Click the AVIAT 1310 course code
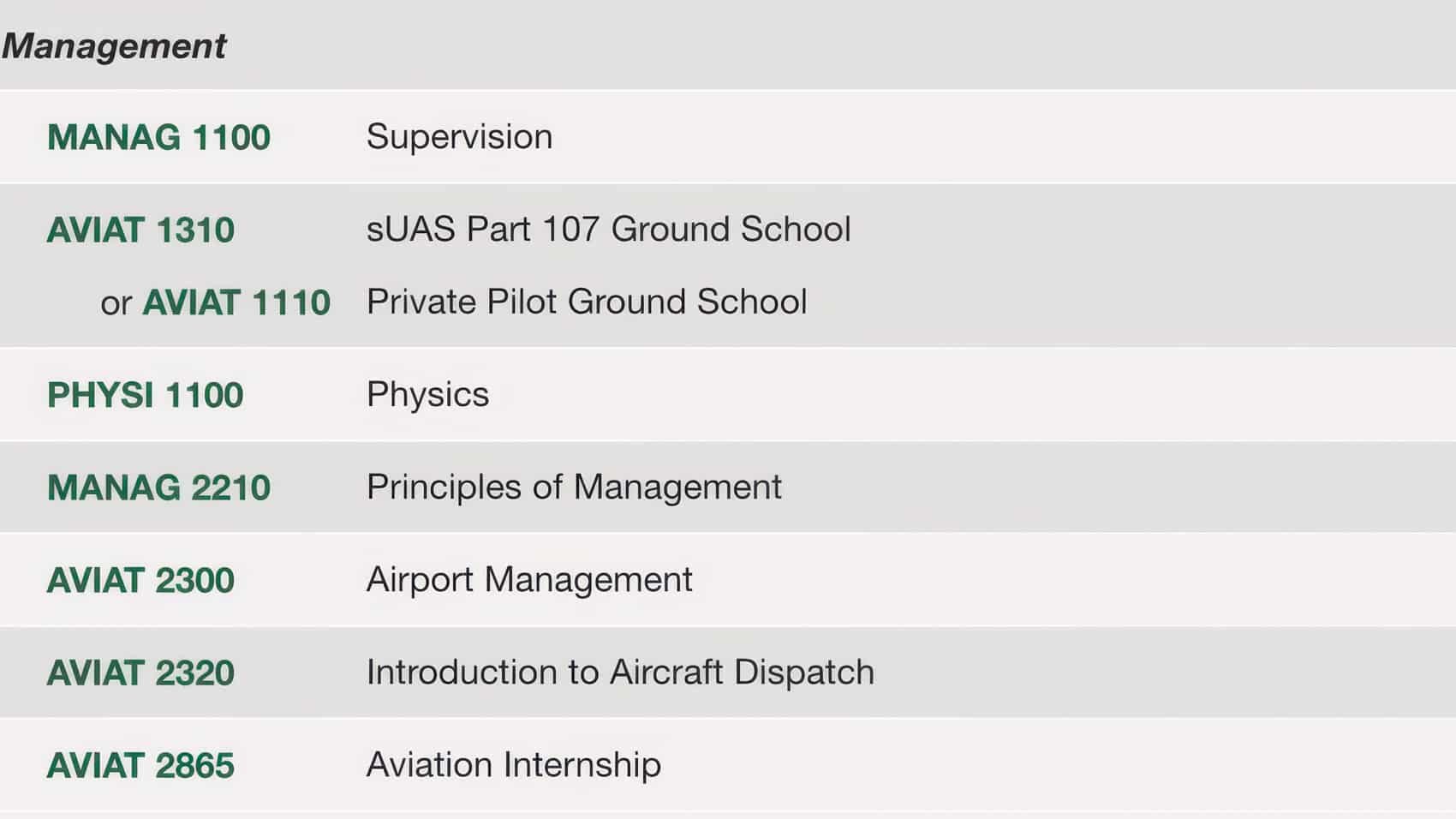Image resolution: width=1456 pixels, height=819 pixels. pos(140,230)
